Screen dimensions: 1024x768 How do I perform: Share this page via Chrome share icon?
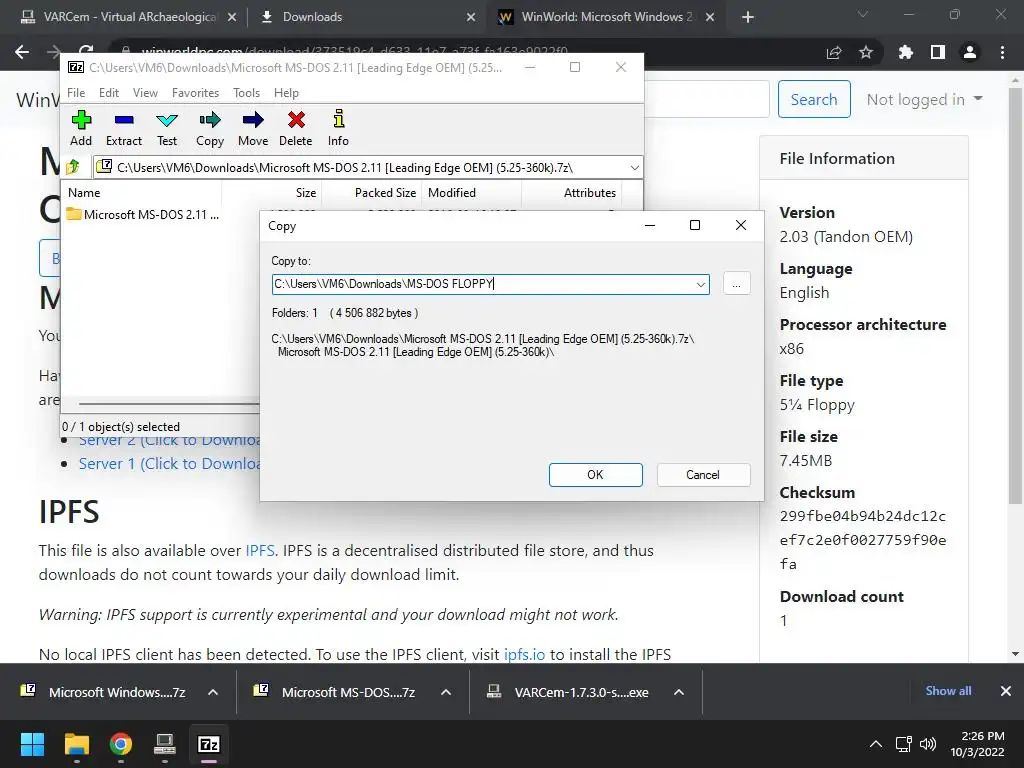point(834,52)
